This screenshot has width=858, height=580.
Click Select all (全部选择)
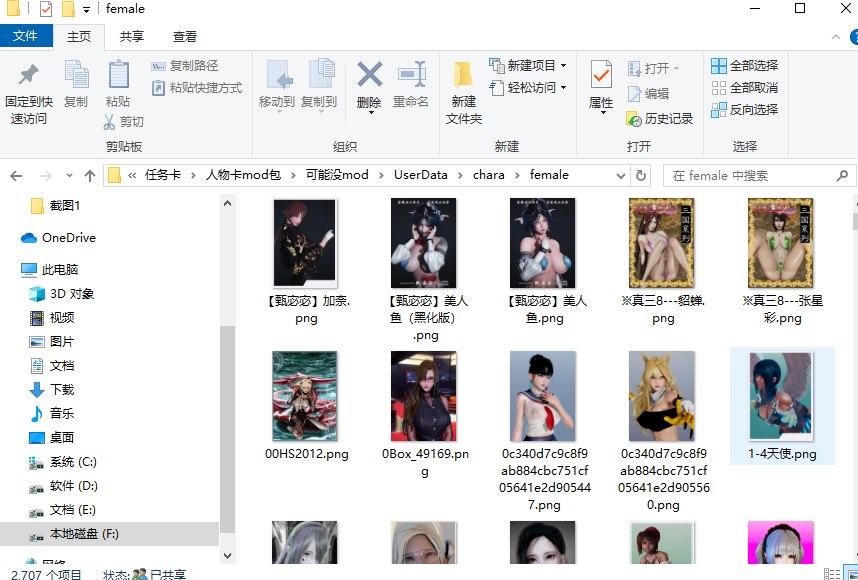pyautogui.click(x=744, y=66)
